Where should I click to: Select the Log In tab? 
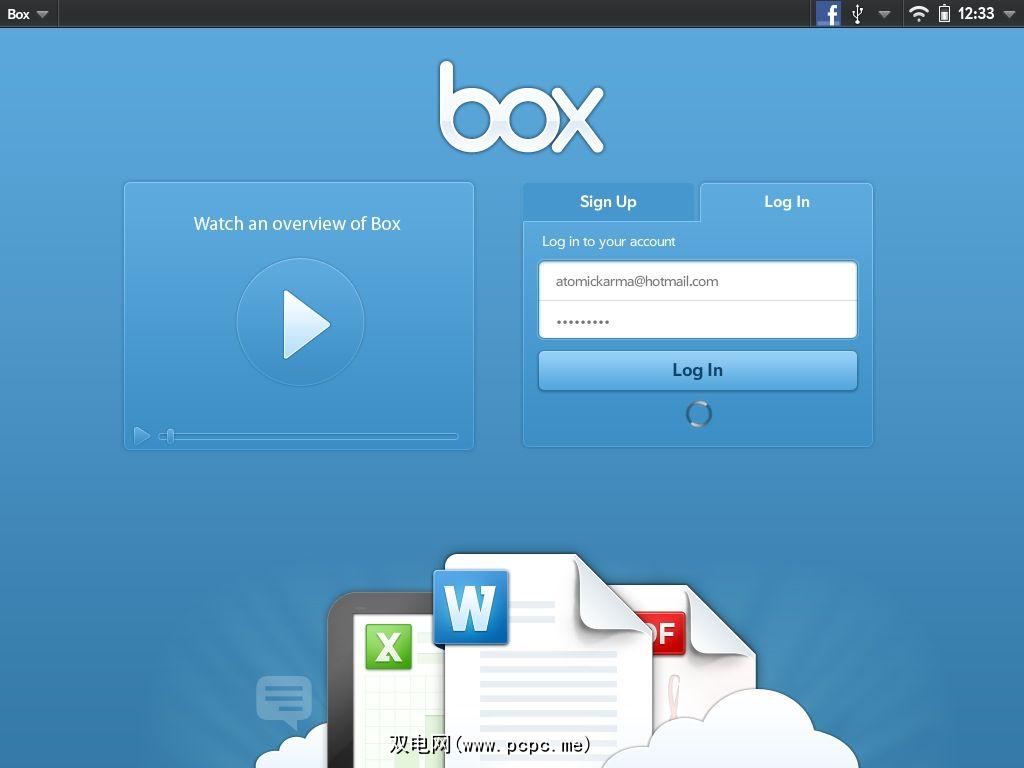tap(786, 202)
